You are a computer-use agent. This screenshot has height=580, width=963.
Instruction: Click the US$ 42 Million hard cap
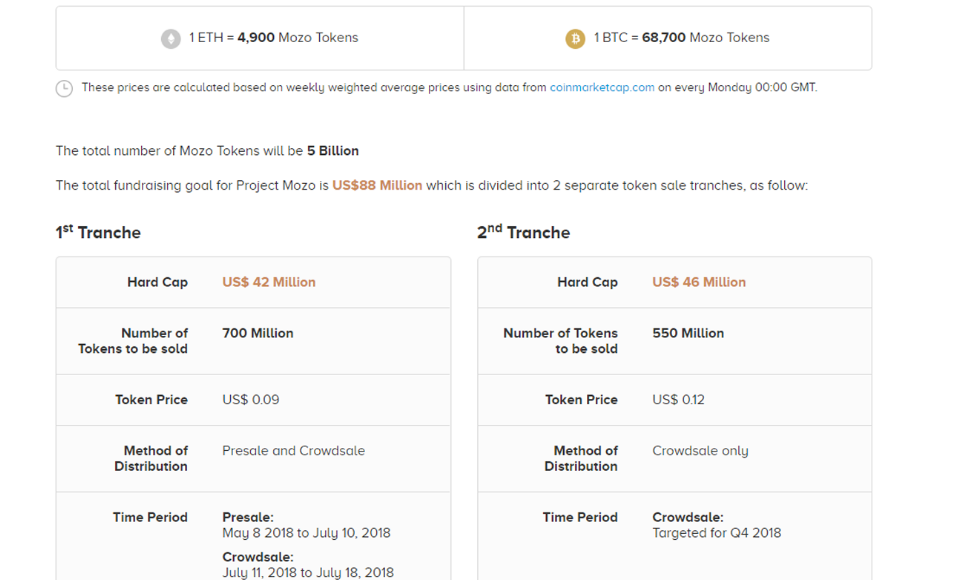click(268, 282)
